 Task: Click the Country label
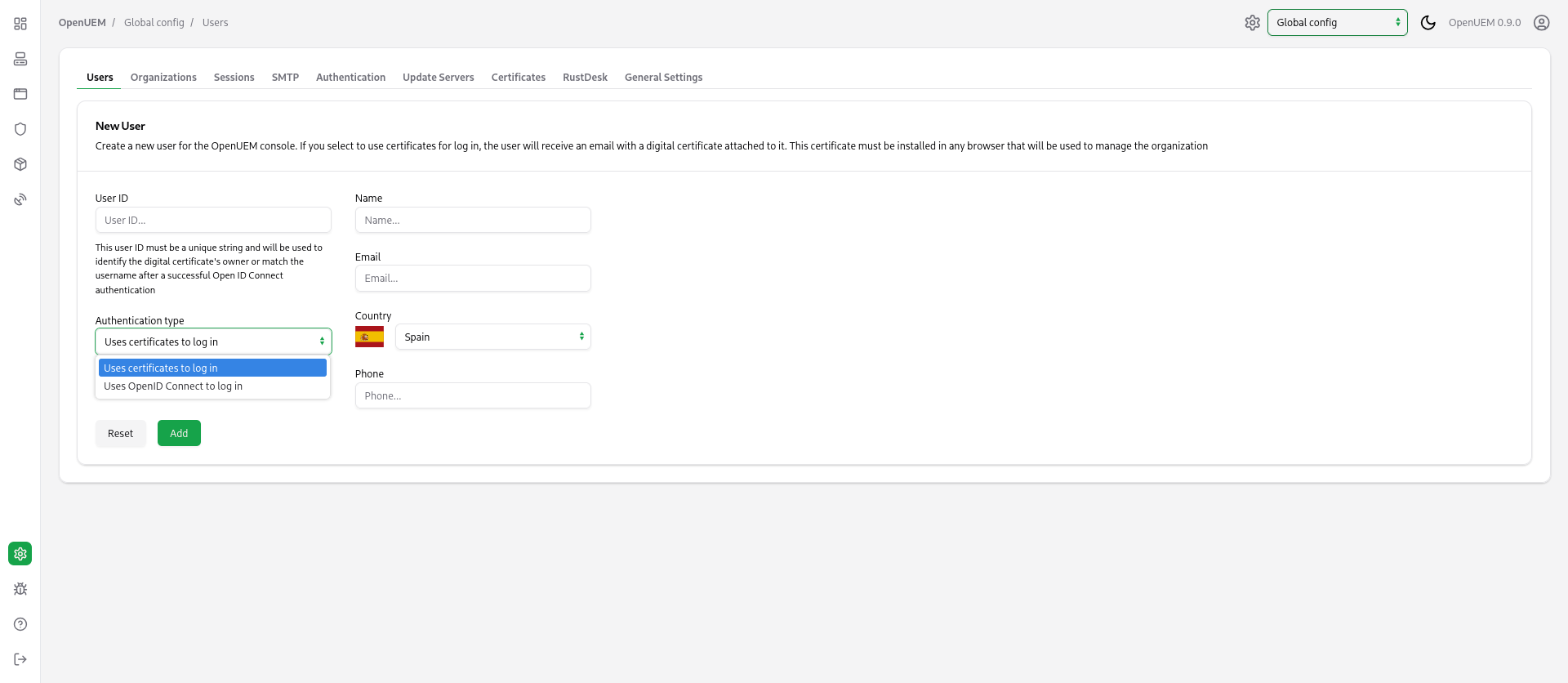tap(373, 316)
